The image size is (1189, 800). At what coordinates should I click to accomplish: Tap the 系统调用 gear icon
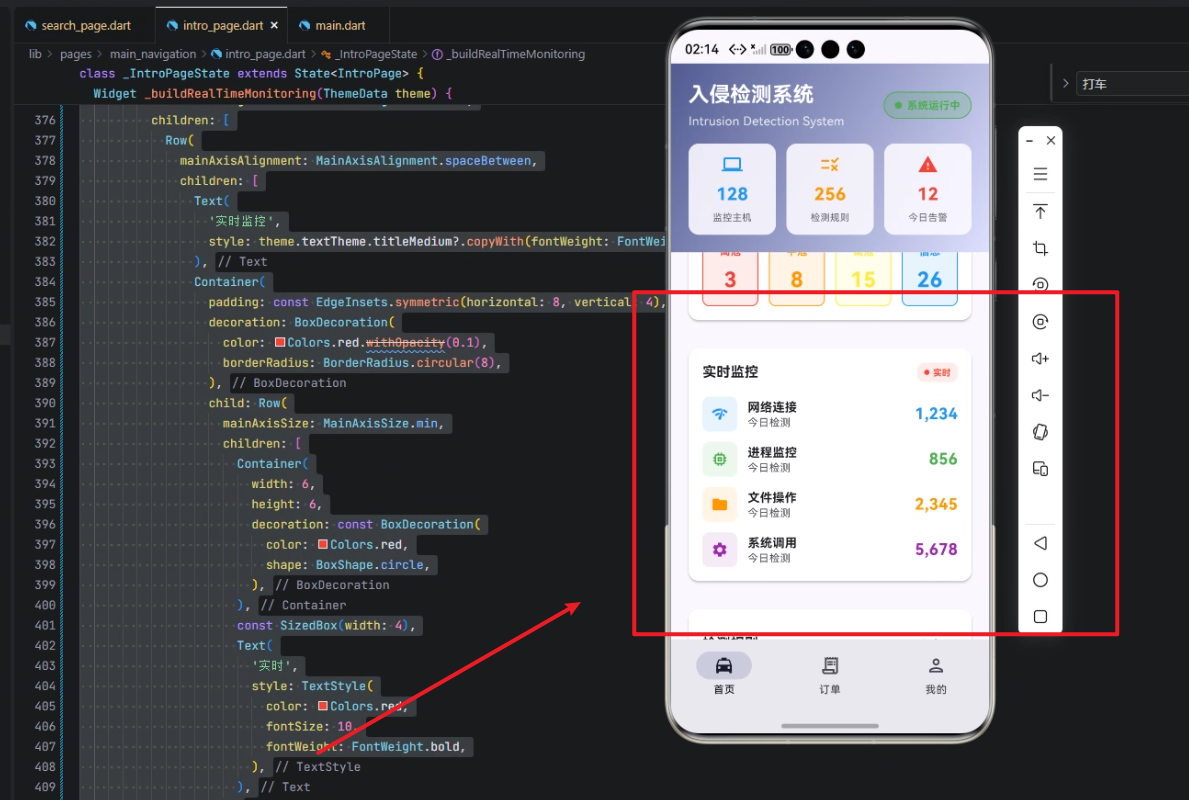pos(720,550)
